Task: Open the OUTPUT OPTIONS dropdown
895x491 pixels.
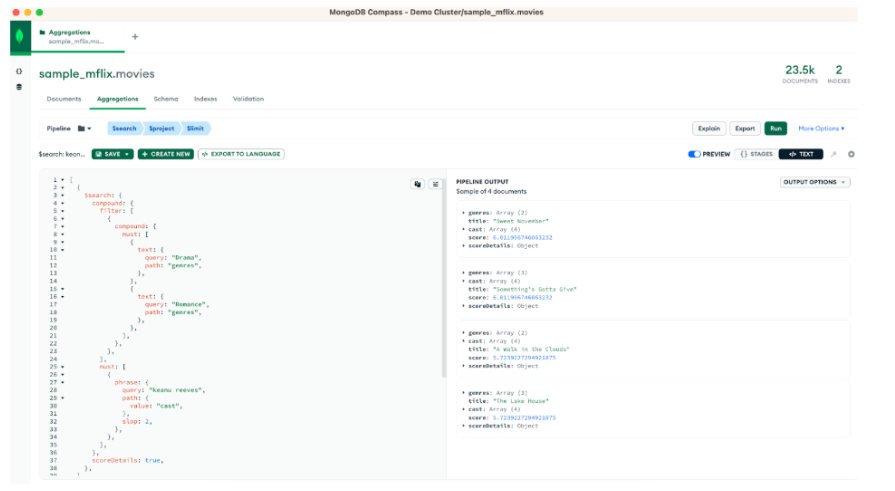Action: point(815,182)
